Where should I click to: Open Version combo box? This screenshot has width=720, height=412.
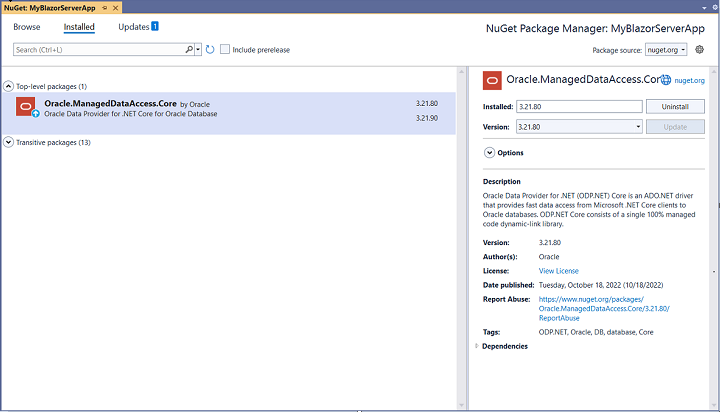pyautogui.click(x=579, y=127)
